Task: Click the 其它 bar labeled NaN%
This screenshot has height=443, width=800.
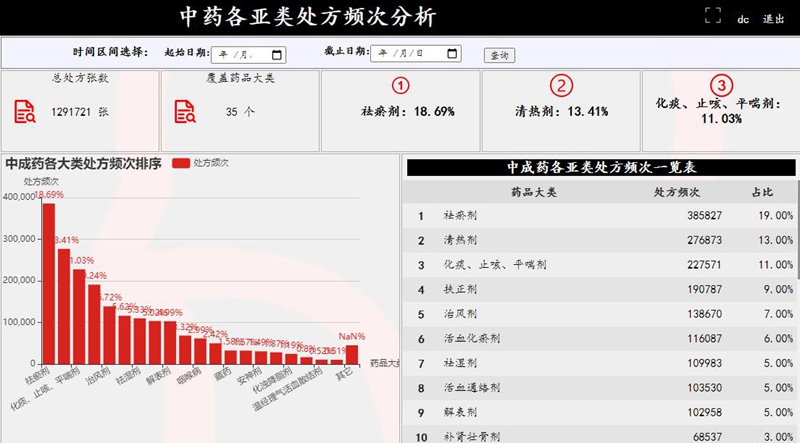Action: coord(352,355)
